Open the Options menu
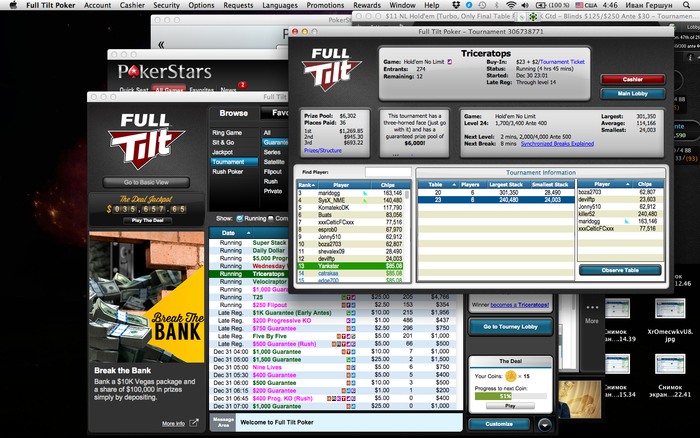700x438 pixels. point(201,5)
